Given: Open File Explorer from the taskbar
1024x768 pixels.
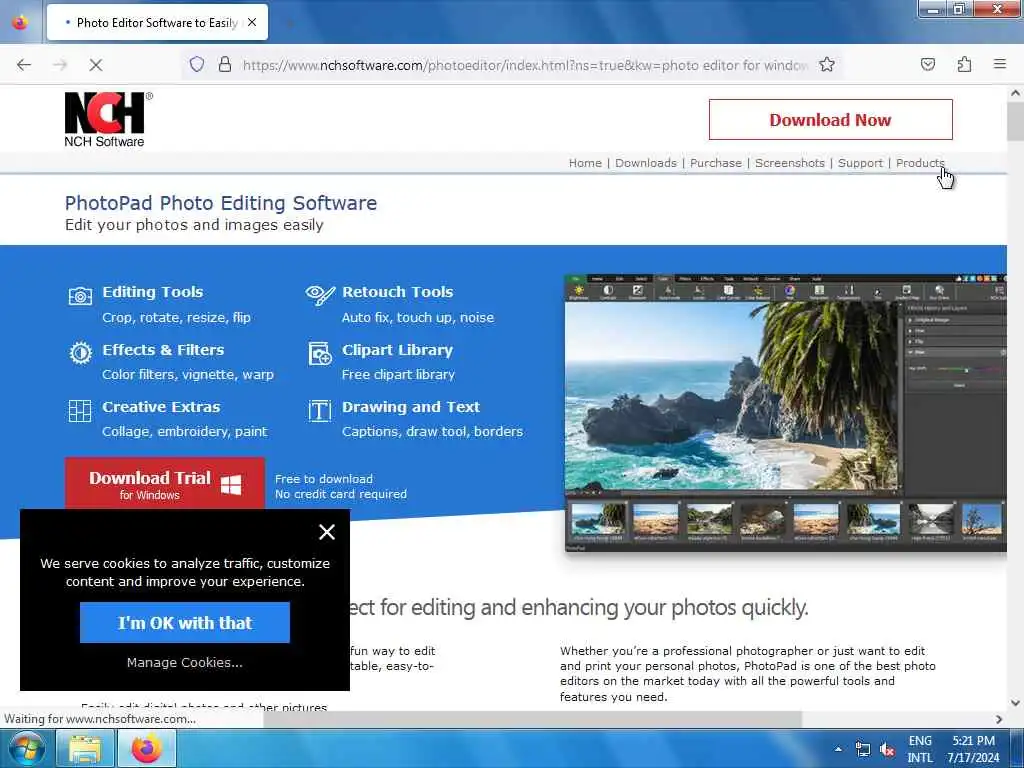Looking at the screenshot, I should click(x=86, y=748).
